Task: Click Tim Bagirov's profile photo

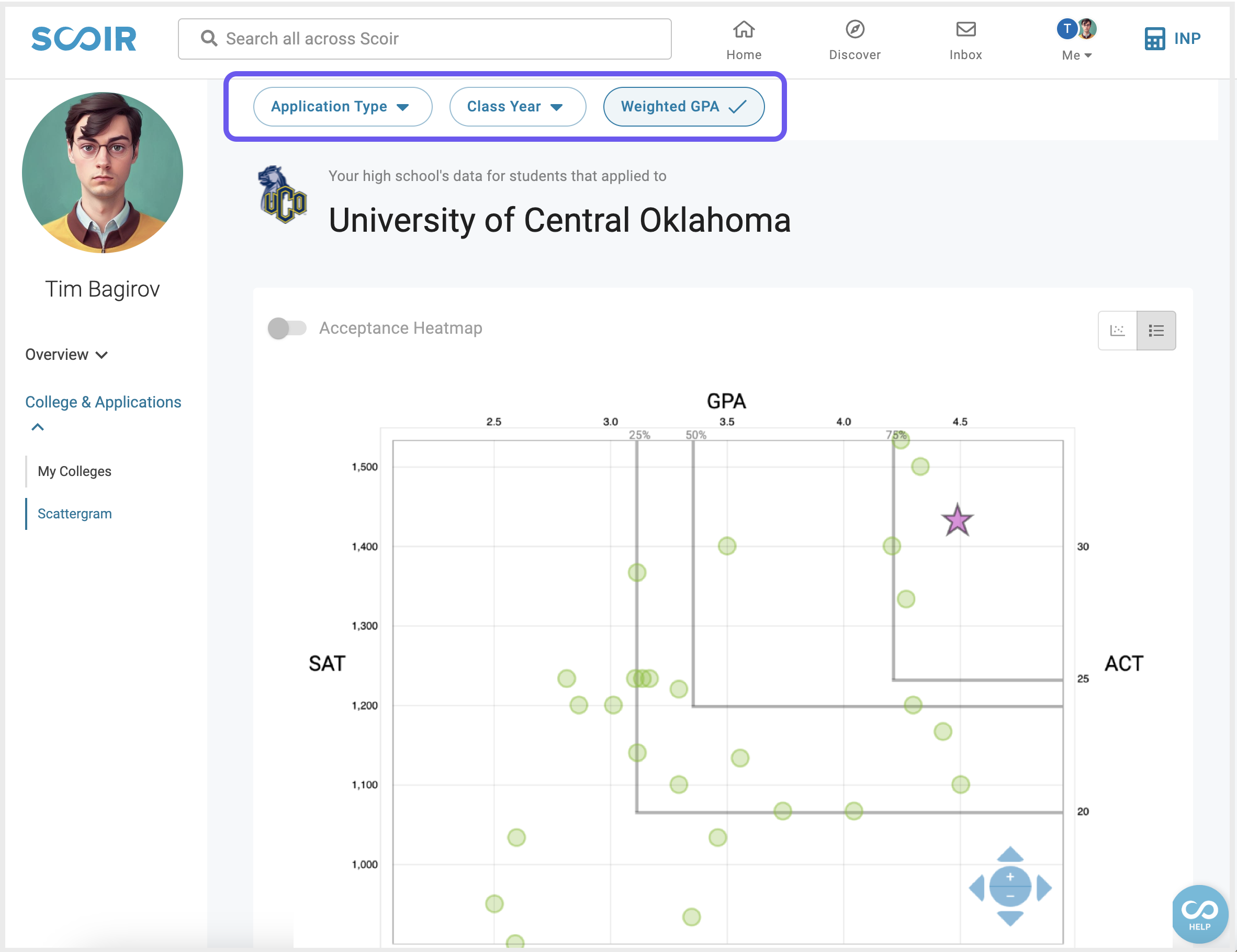Action: pyautogui.click(x=103, y=172)
